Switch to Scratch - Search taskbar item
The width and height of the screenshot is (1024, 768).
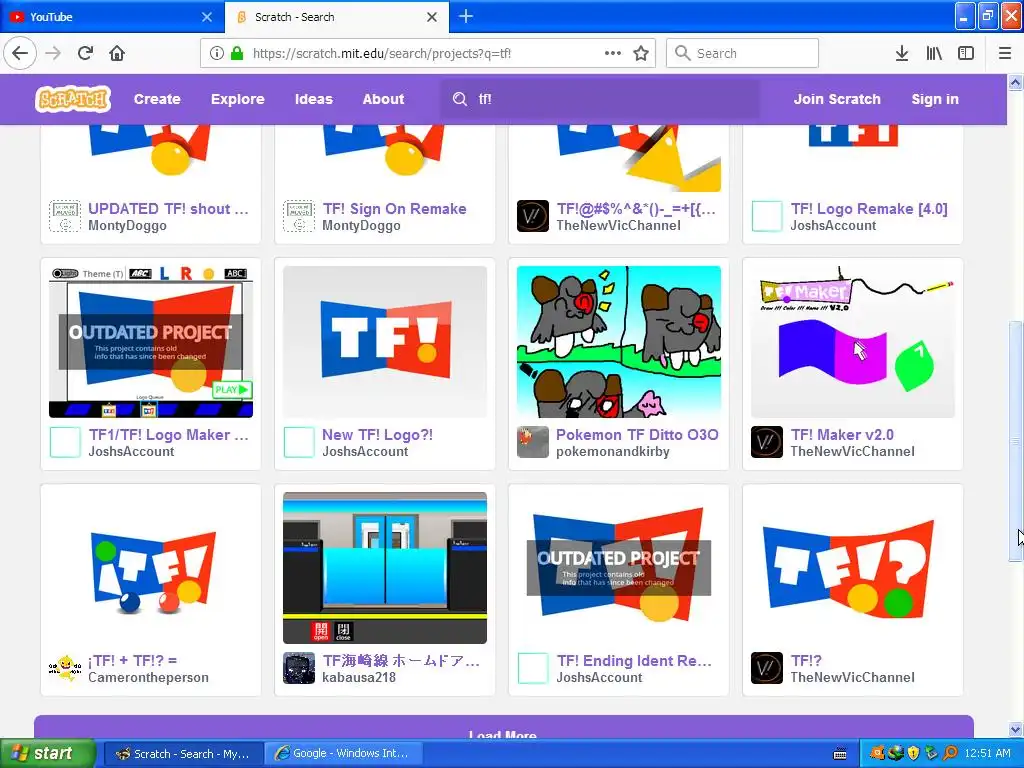184,754
